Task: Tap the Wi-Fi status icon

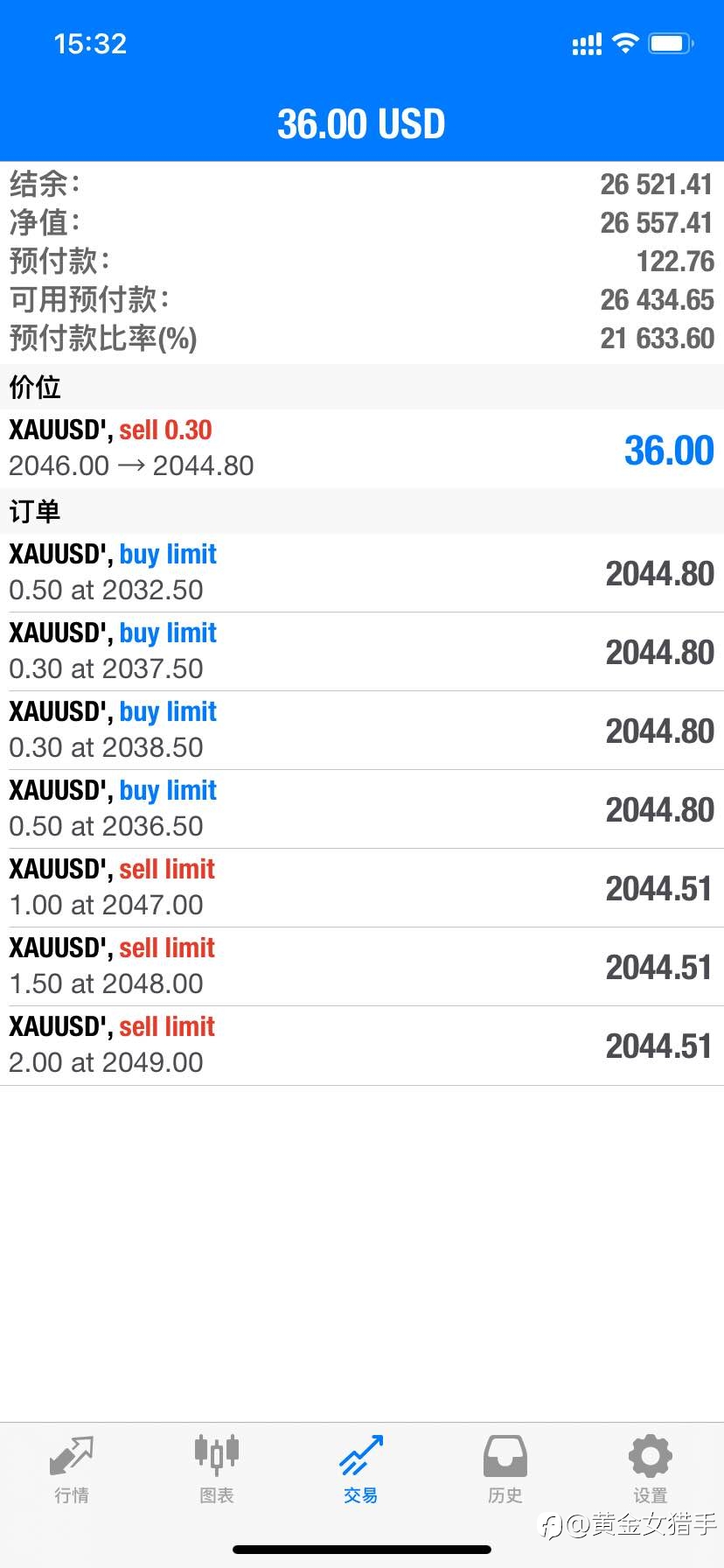Action: click(x=625, y=43)
